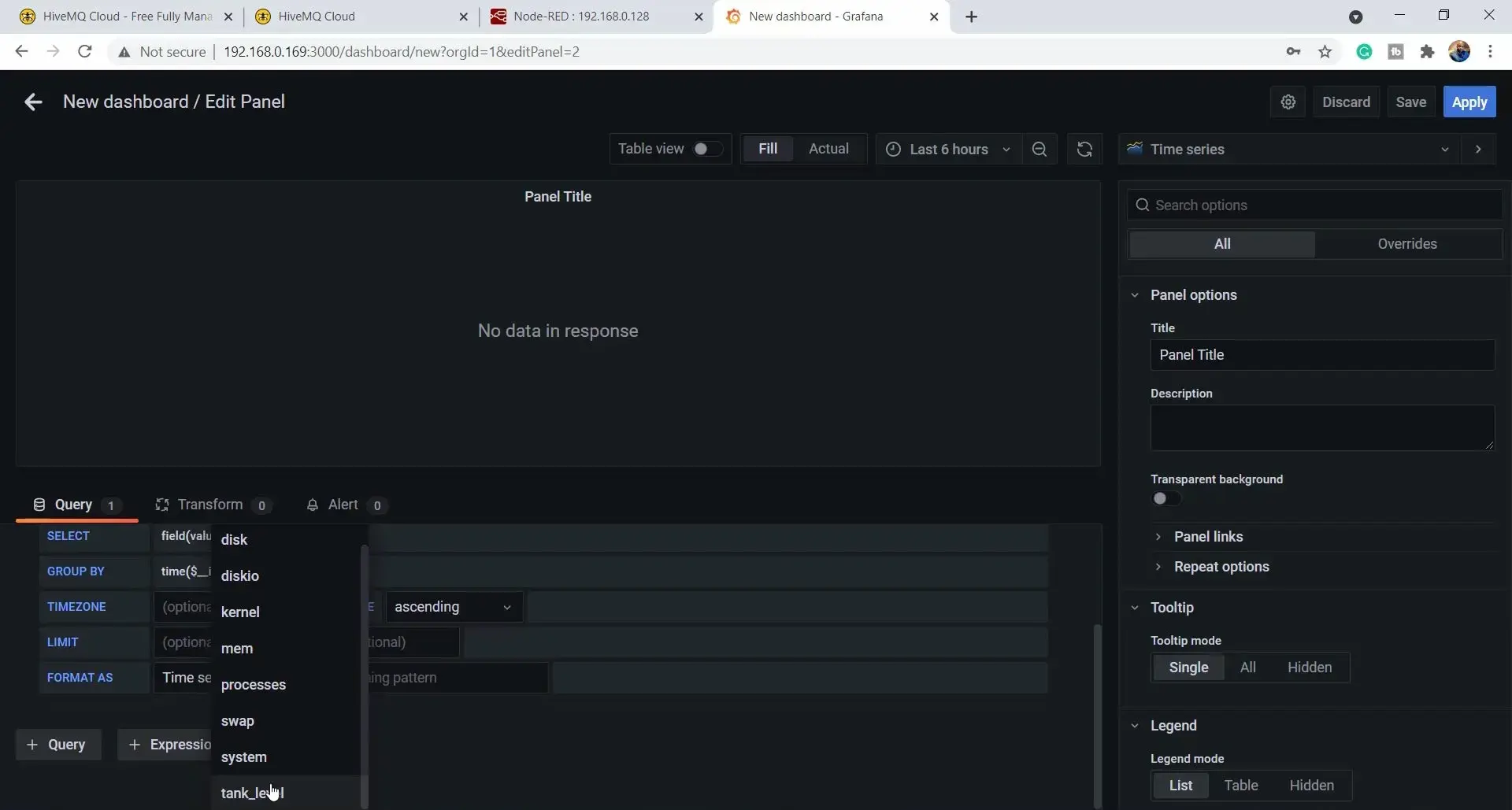Refresh the dashboard with the refresh icon
This screenshot has height=810, width=1512.
(x=1084, y=150)
